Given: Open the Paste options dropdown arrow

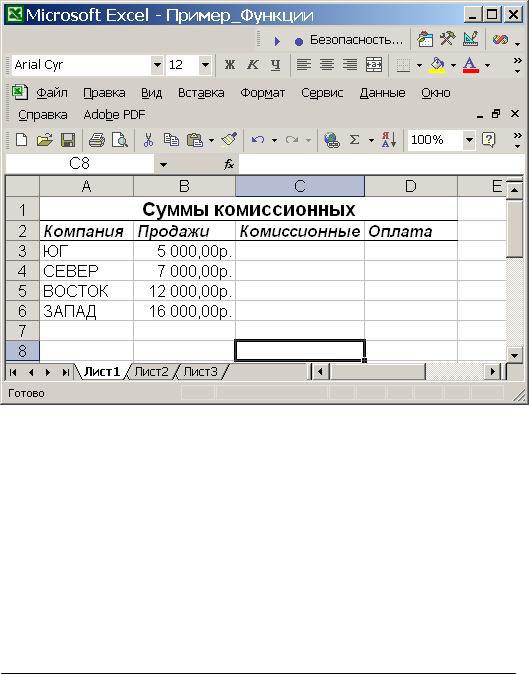Looking at the screenshot, I should point(211,140).
